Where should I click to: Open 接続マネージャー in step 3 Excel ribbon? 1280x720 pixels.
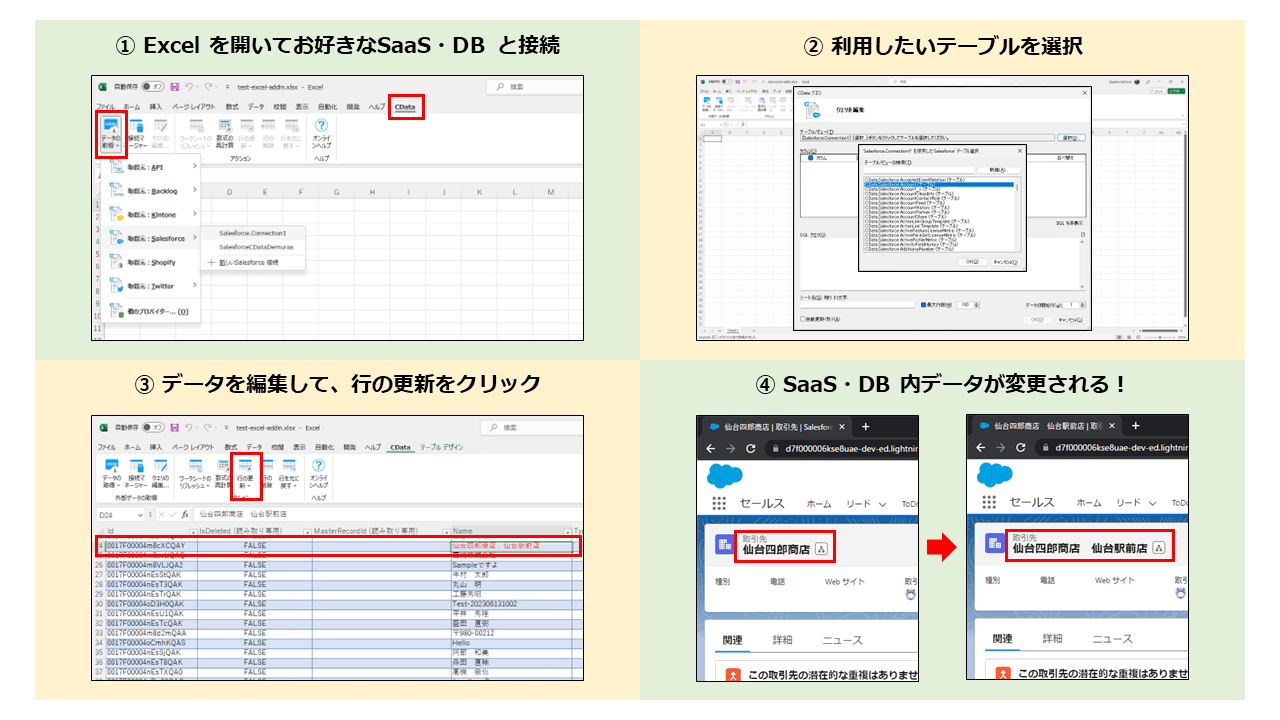[x=136, y=474]
